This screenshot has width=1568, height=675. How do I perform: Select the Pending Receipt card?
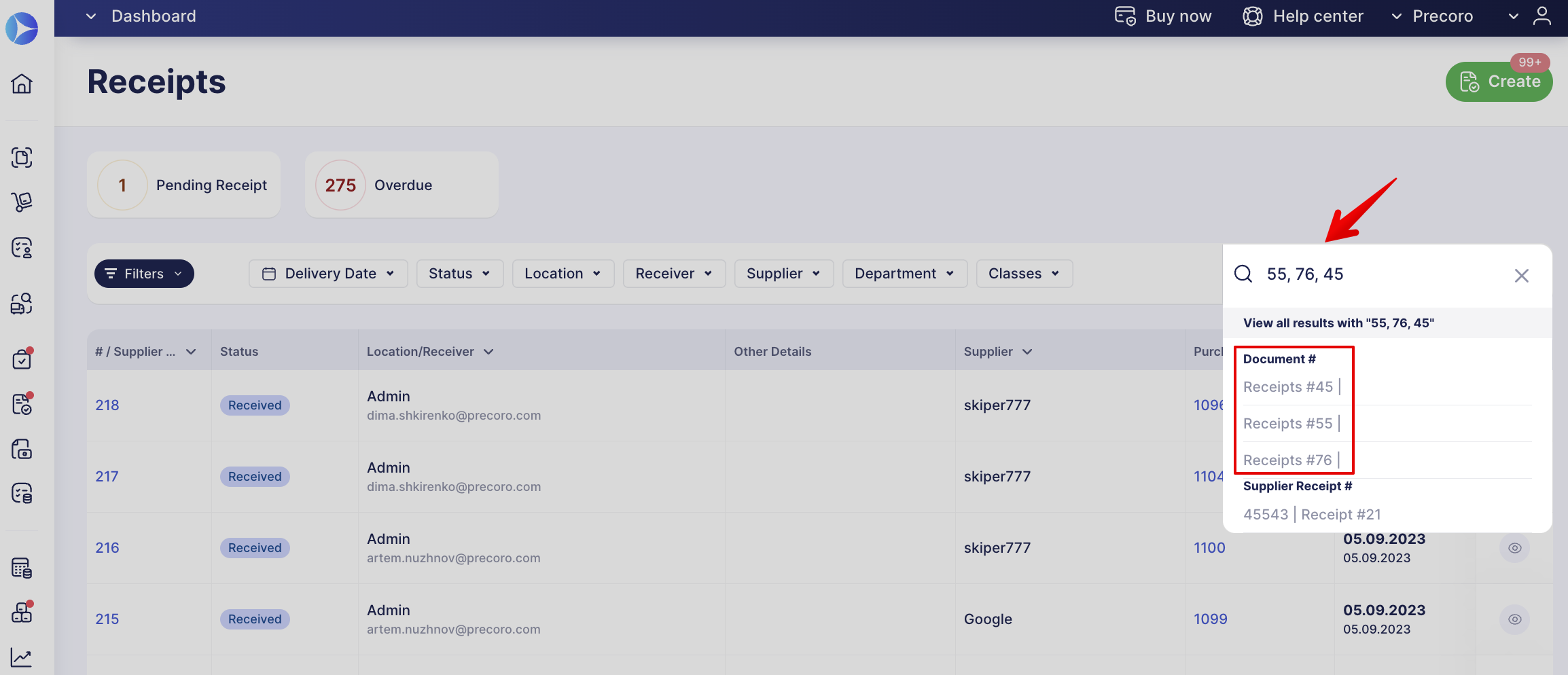[x=183, y=185]
